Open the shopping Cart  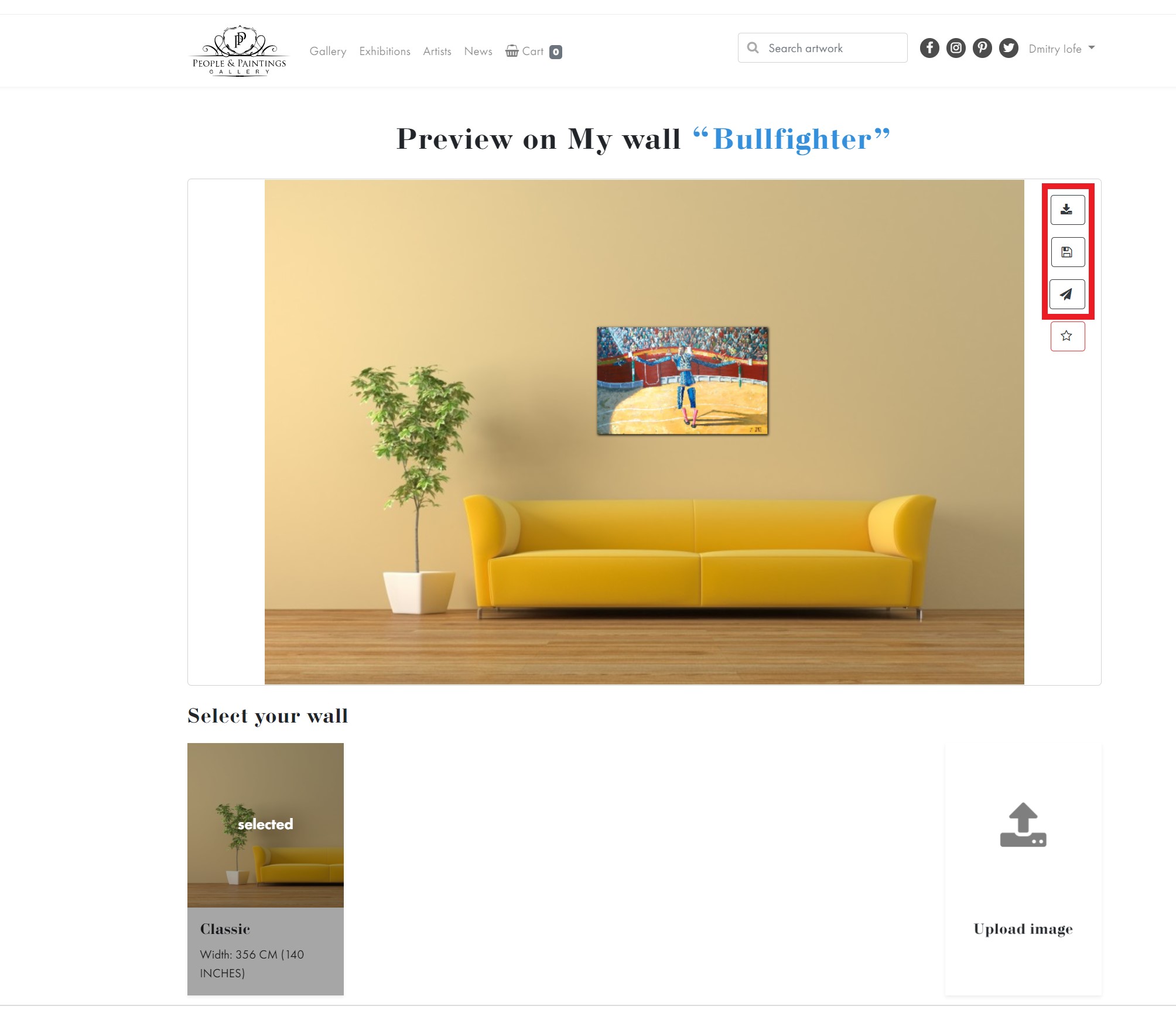534,52
